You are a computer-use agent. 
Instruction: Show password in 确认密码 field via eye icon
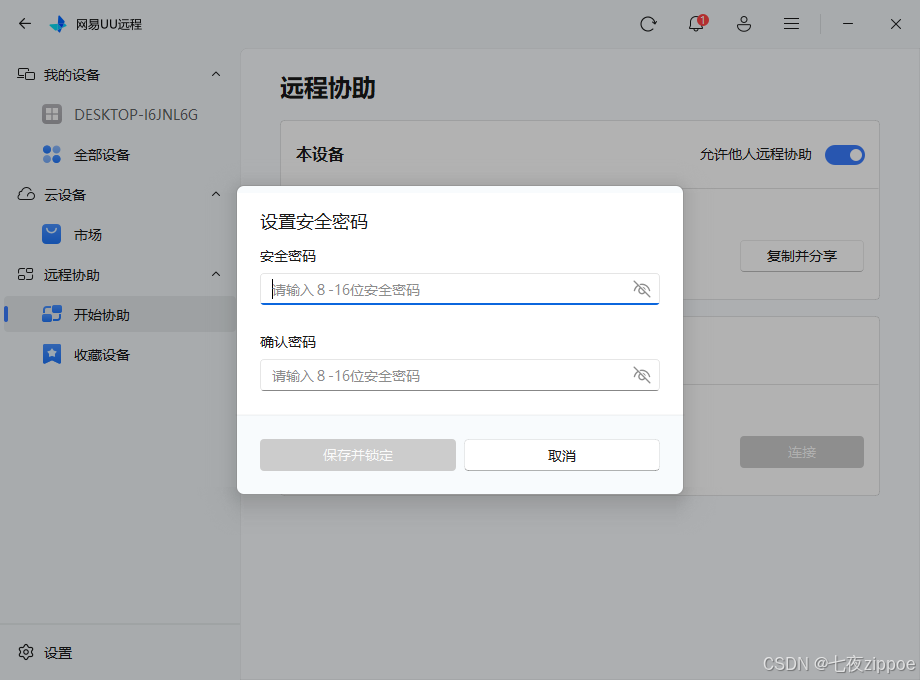[642, 374]
